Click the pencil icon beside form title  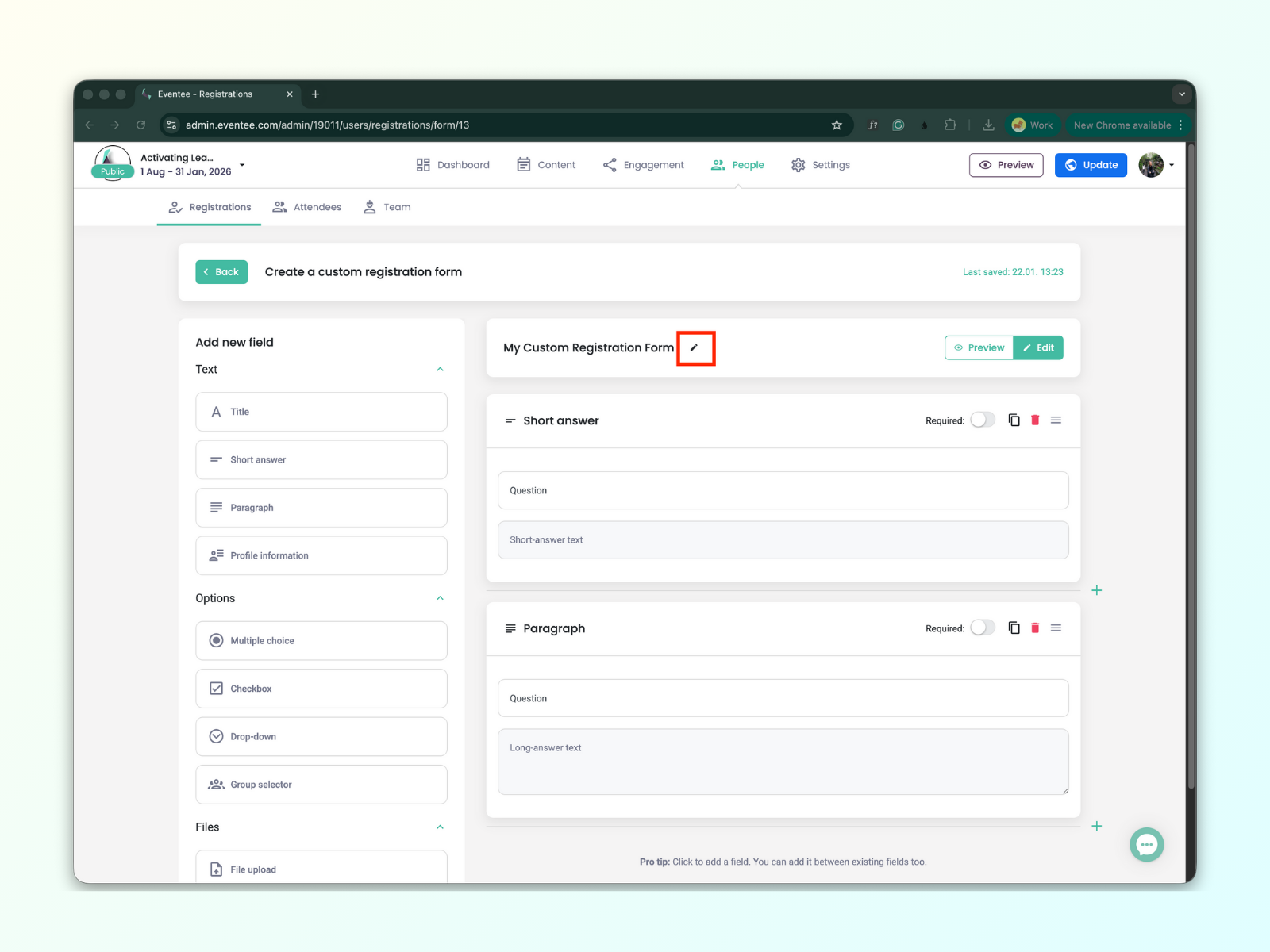695,347
